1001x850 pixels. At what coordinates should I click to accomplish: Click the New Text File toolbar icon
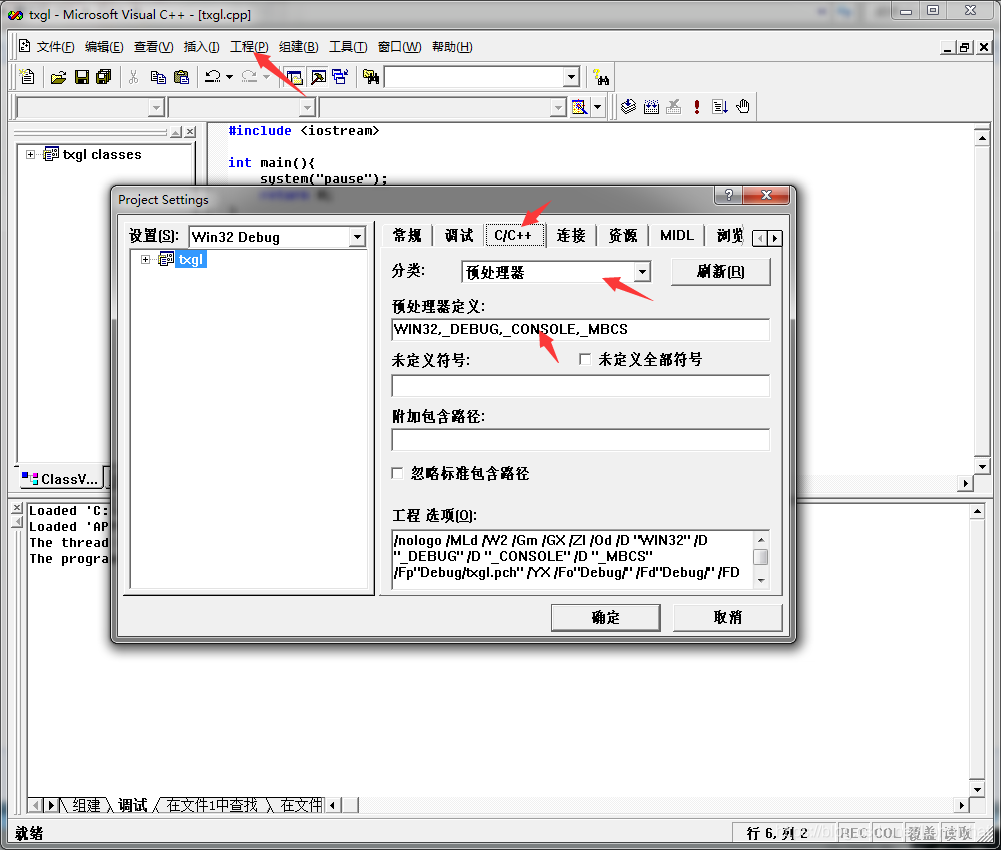click(27, 77)
